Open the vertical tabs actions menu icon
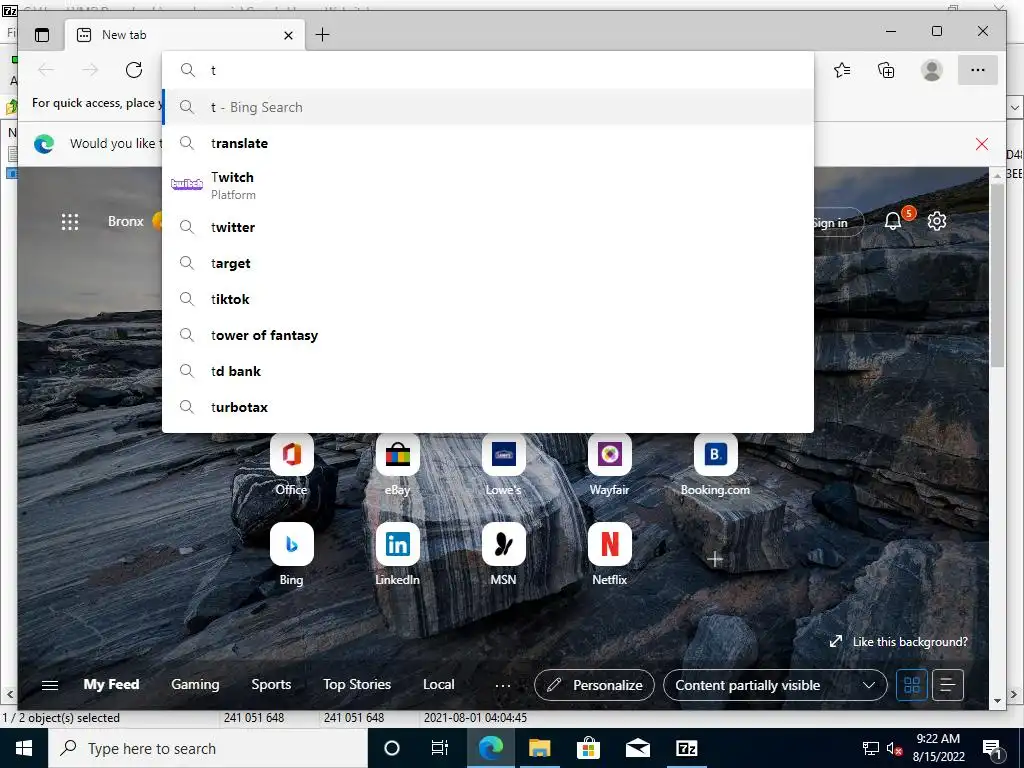The width and height of the screenshot is (1024, 768). coord(42,35)
